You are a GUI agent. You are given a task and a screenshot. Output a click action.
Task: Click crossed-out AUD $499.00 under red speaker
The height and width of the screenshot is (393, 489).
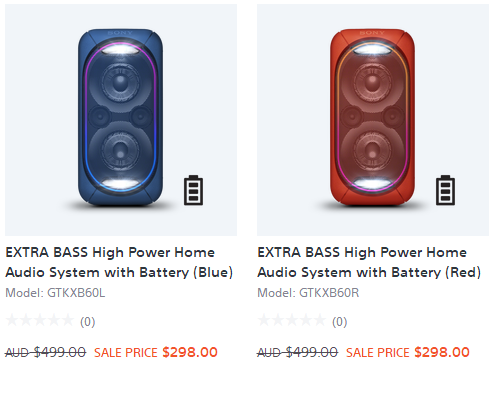(x=298, y=352)
